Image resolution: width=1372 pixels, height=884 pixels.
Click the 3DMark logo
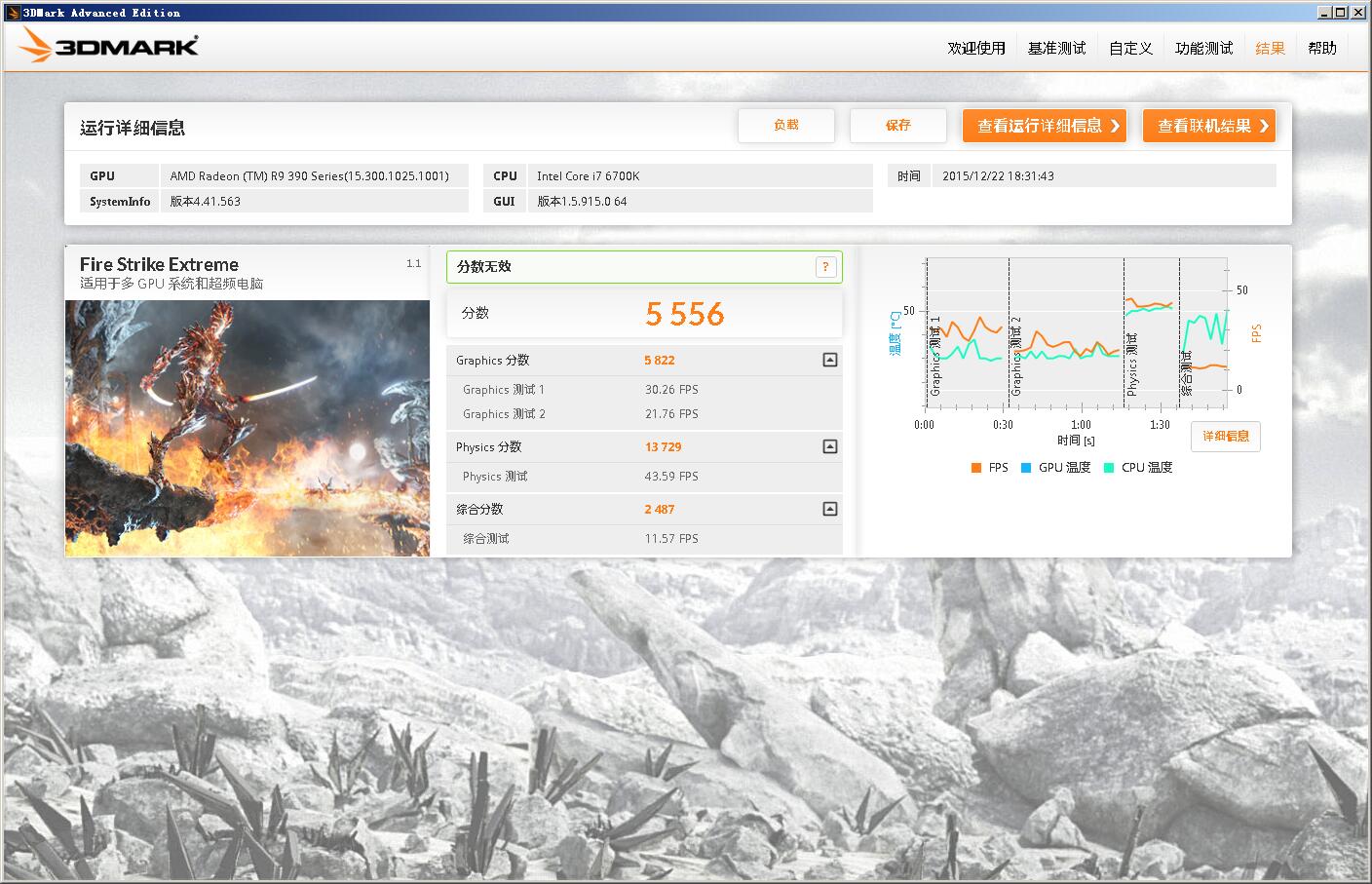point(108,46)
